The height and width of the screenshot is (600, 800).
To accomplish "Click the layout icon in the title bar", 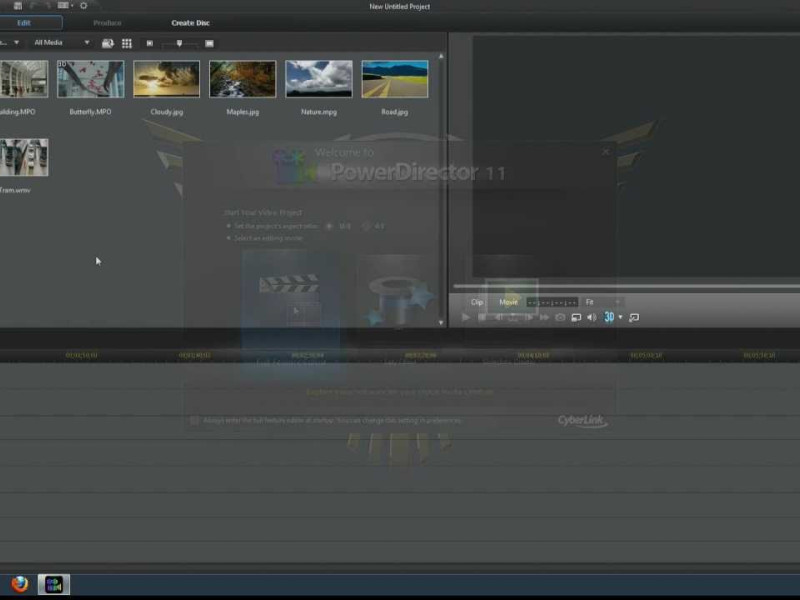I will coord(63,5).
